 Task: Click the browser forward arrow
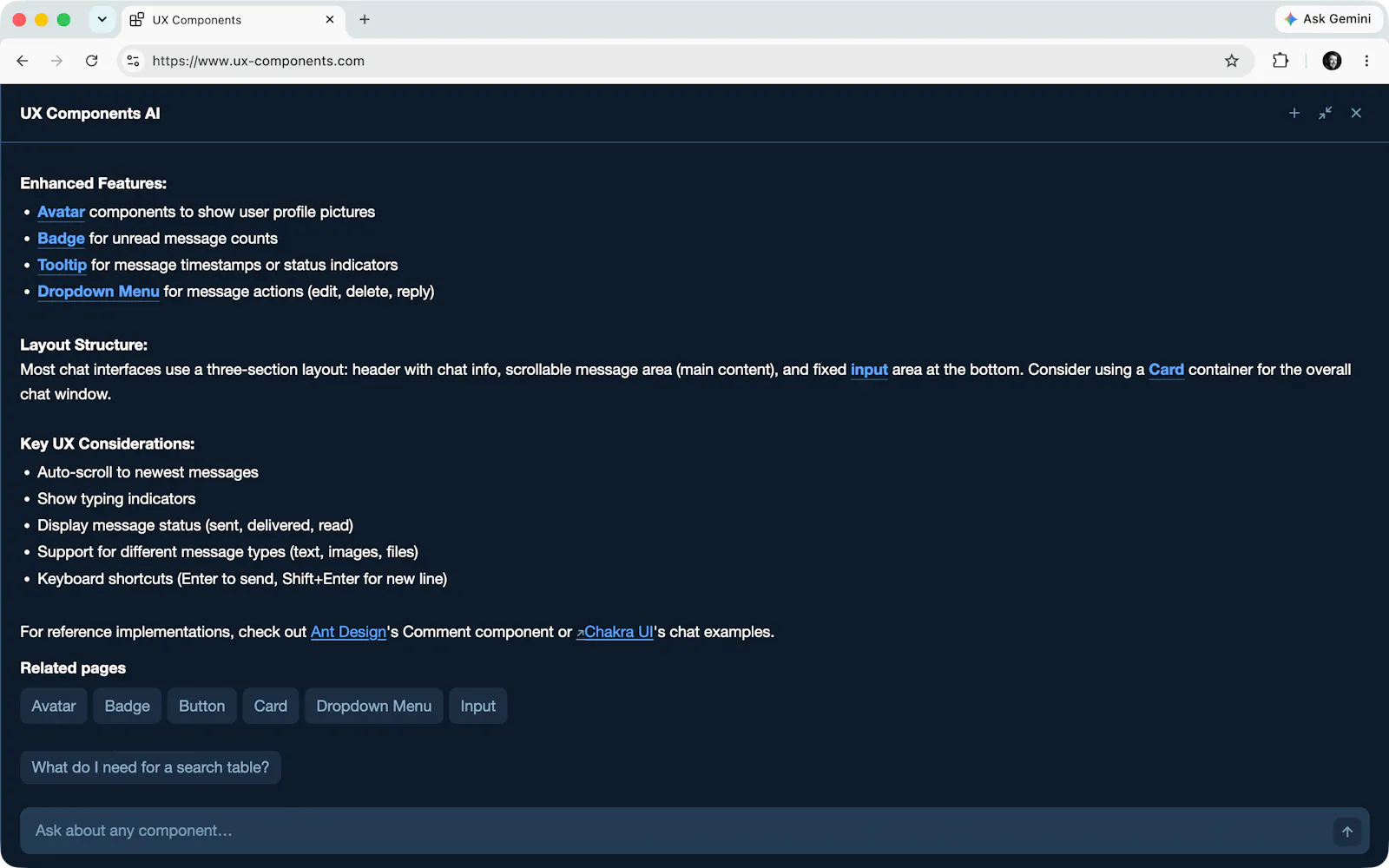(x=56, y=61)
